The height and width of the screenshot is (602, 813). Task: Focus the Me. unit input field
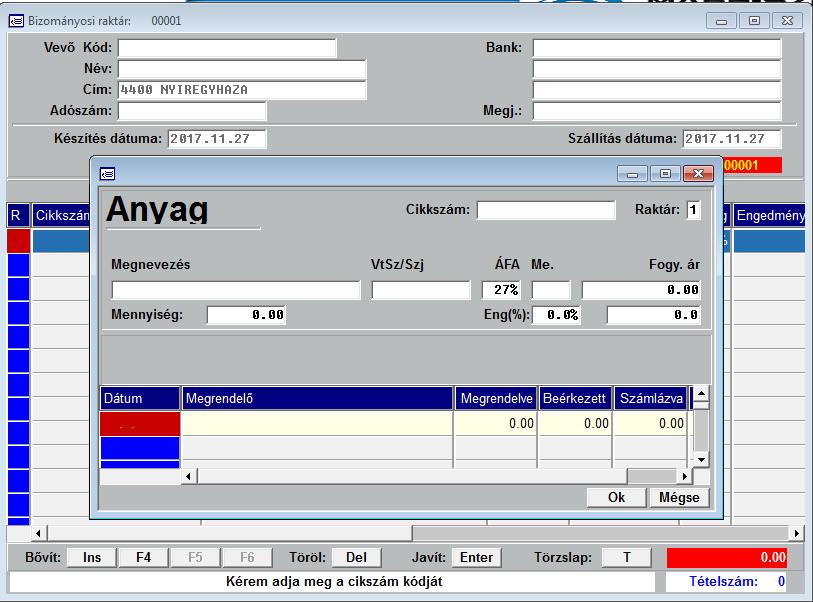tap(551, 290)
